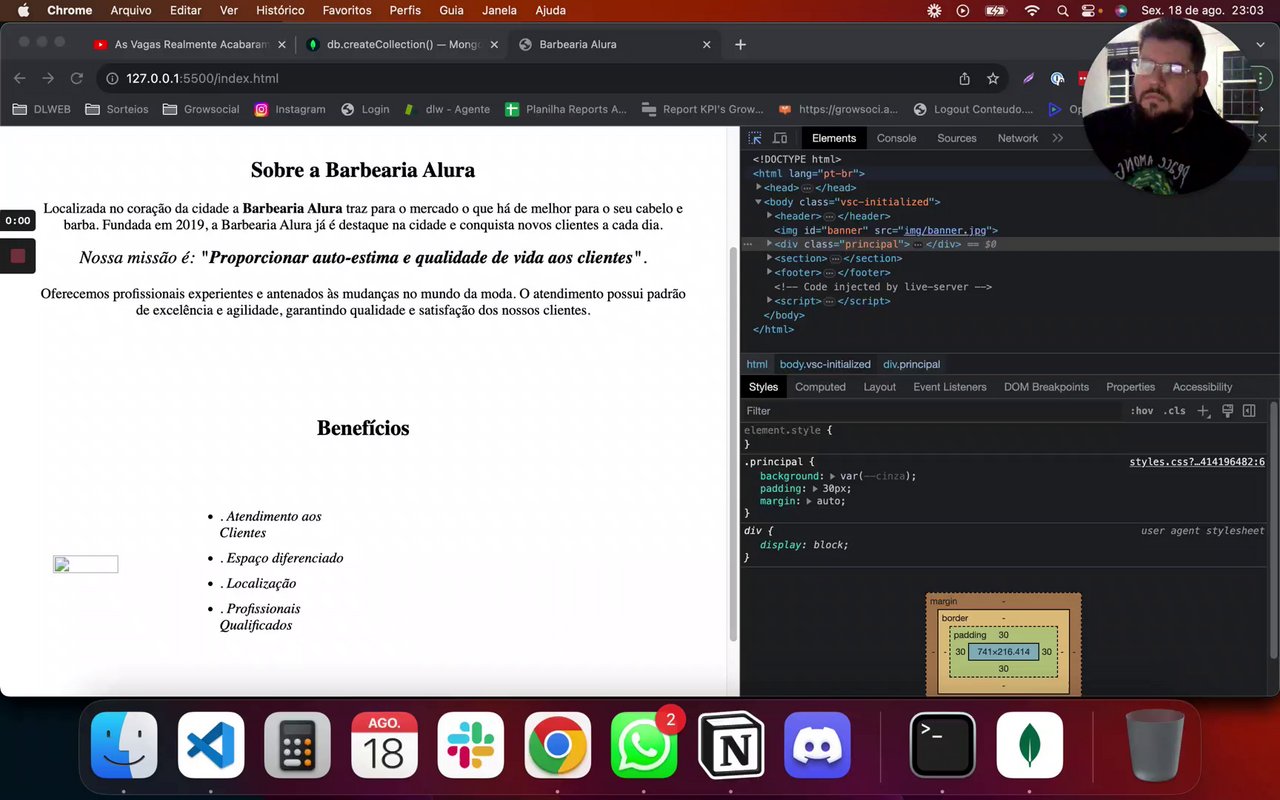Image resolution: width=1280 pixels, height=800 pixels.
Task: Open Slack from the dock
Action: 470,745
